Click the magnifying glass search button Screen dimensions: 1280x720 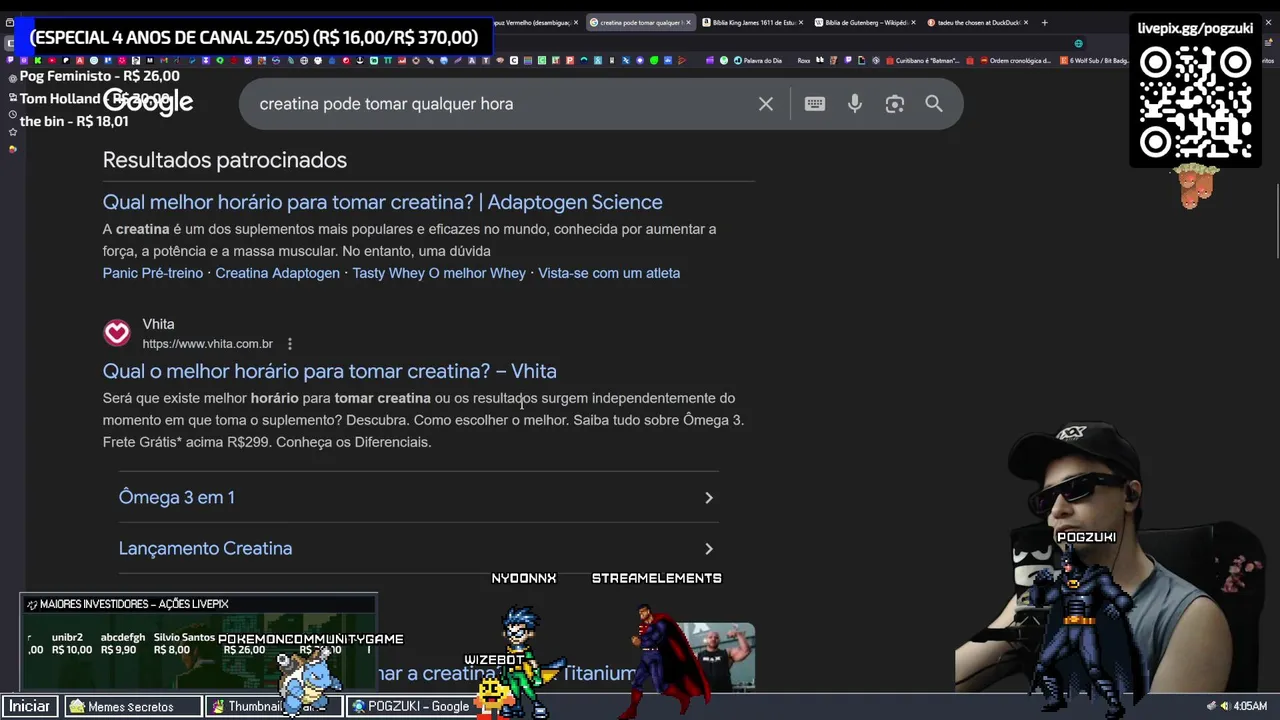pyautogui.click(x=934, y=104)
